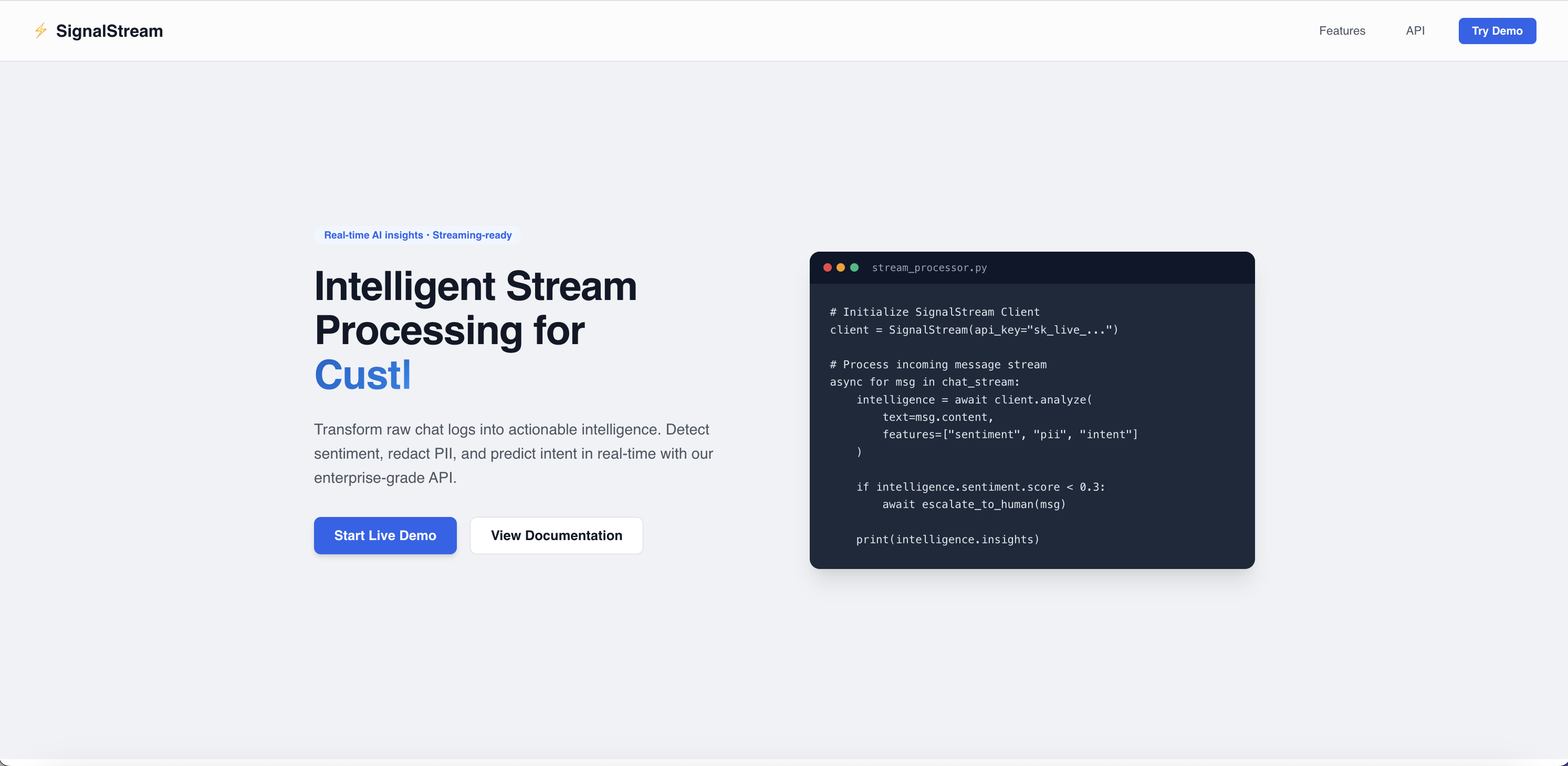Click the hero description paragraph
This screenshot has height=766, width=1568.
[x=513, y=453]
